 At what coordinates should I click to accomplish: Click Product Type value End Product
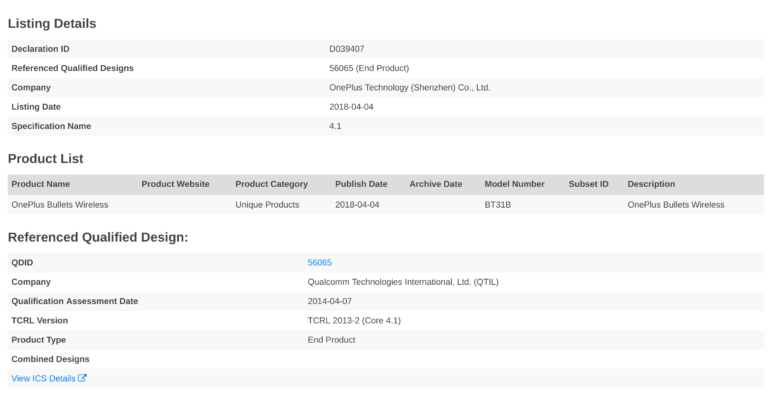point(332,340)
